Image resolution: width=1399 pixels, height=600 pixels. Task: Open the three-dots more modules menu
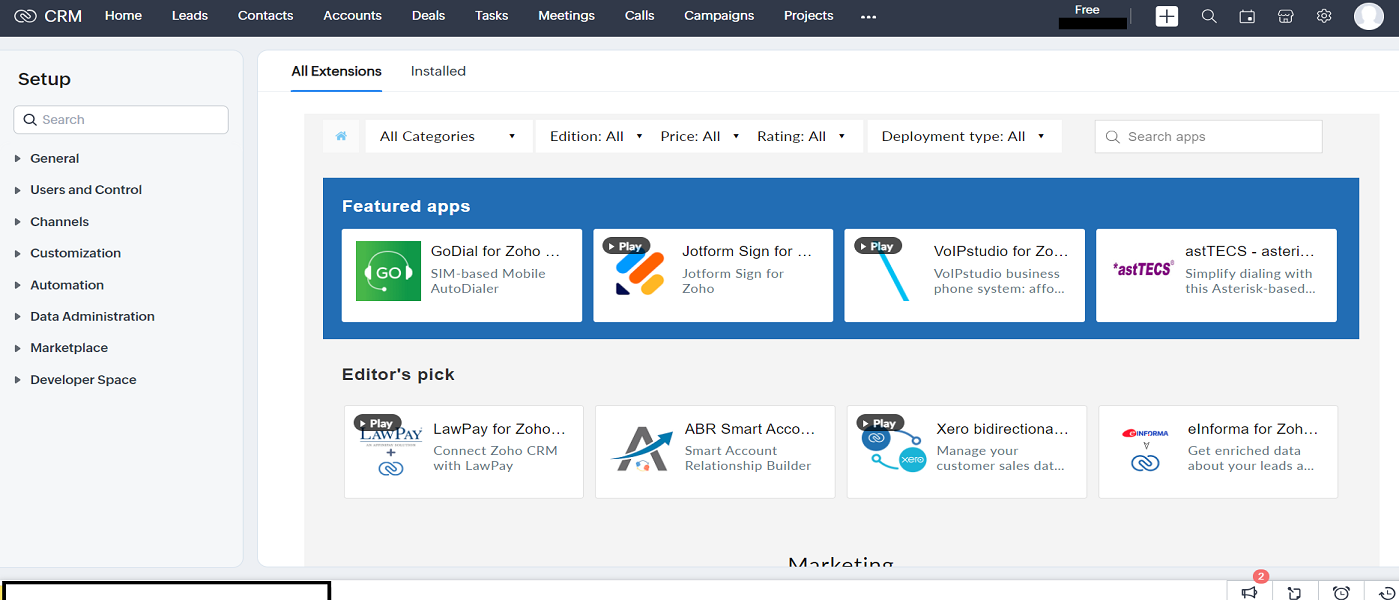tap(869, 17)
